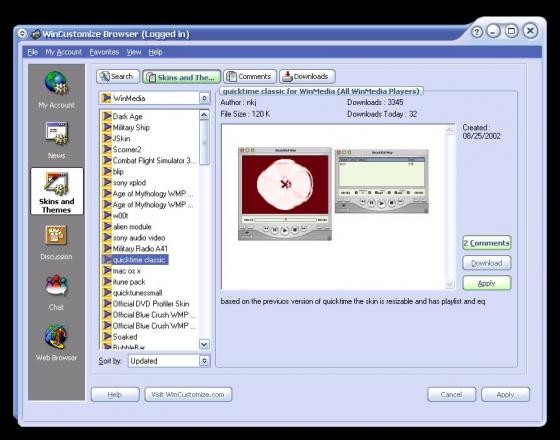Open the Help menu
The width and height of the screenshot is (560, 440).
(155, 52)
